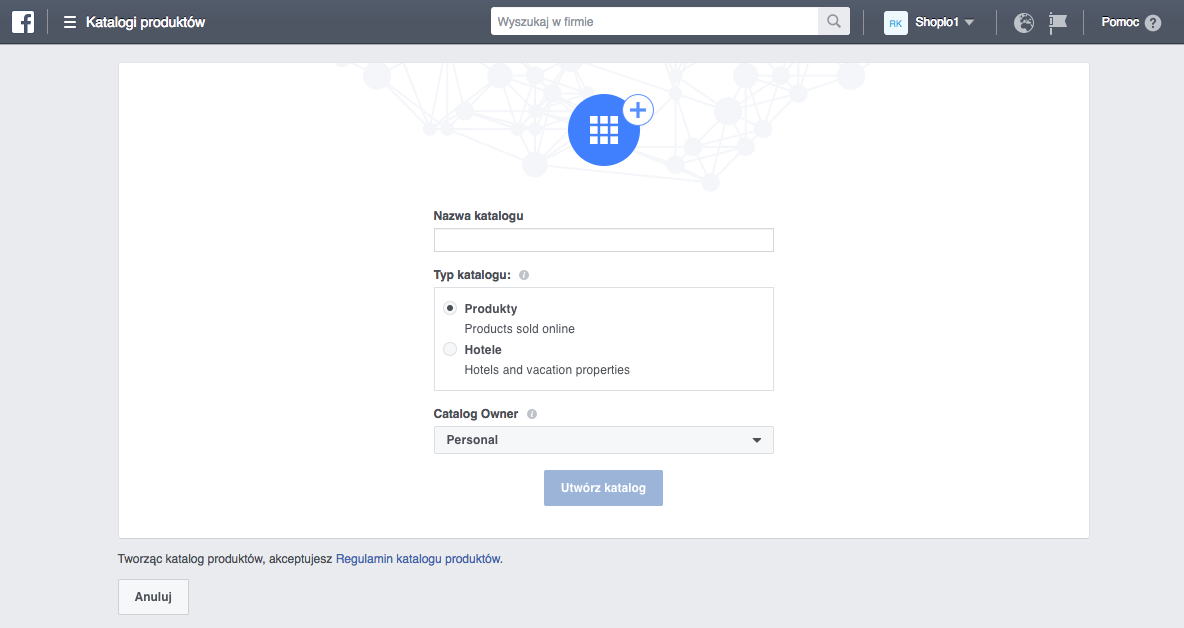The width and height of the screenshot is (1184, 628).
Task: Click the Anuluj button
Action: point(153,597)
